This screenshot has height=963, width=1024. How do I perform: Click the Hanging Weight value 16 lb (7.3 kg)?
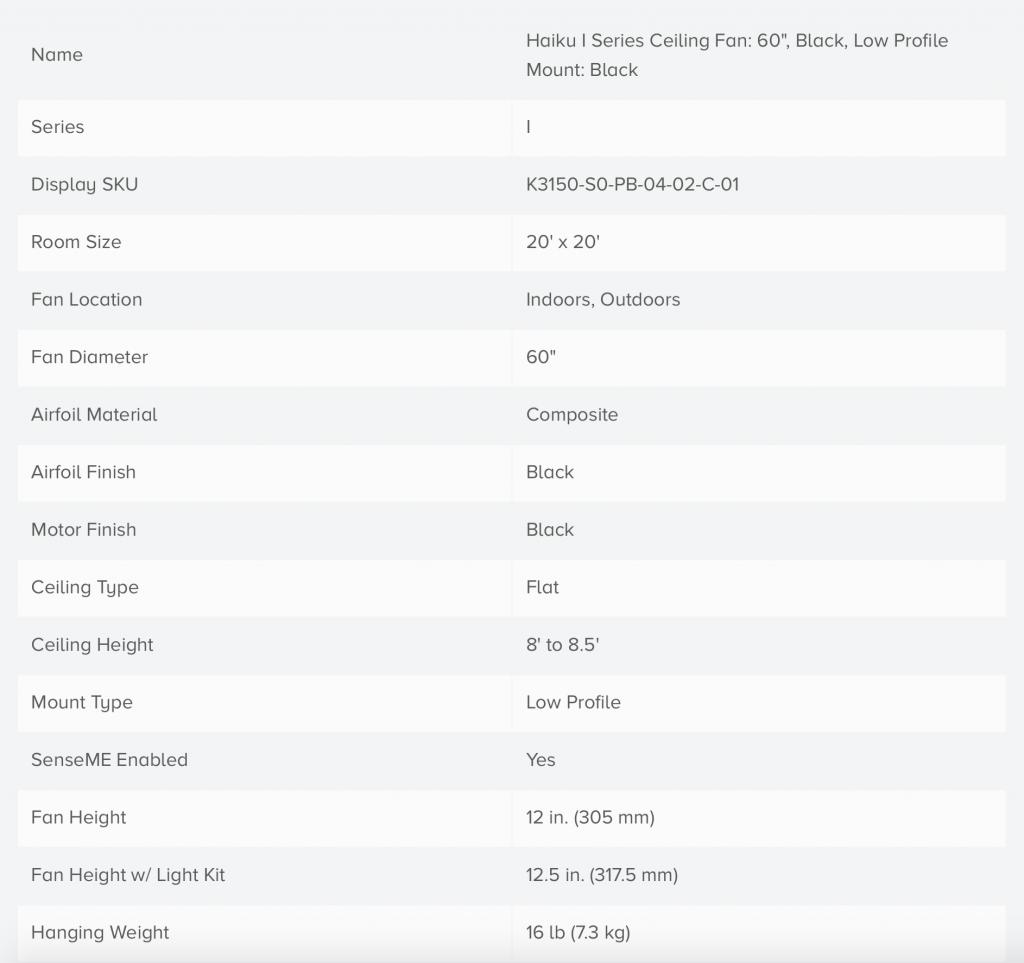(x=578, y=933)
